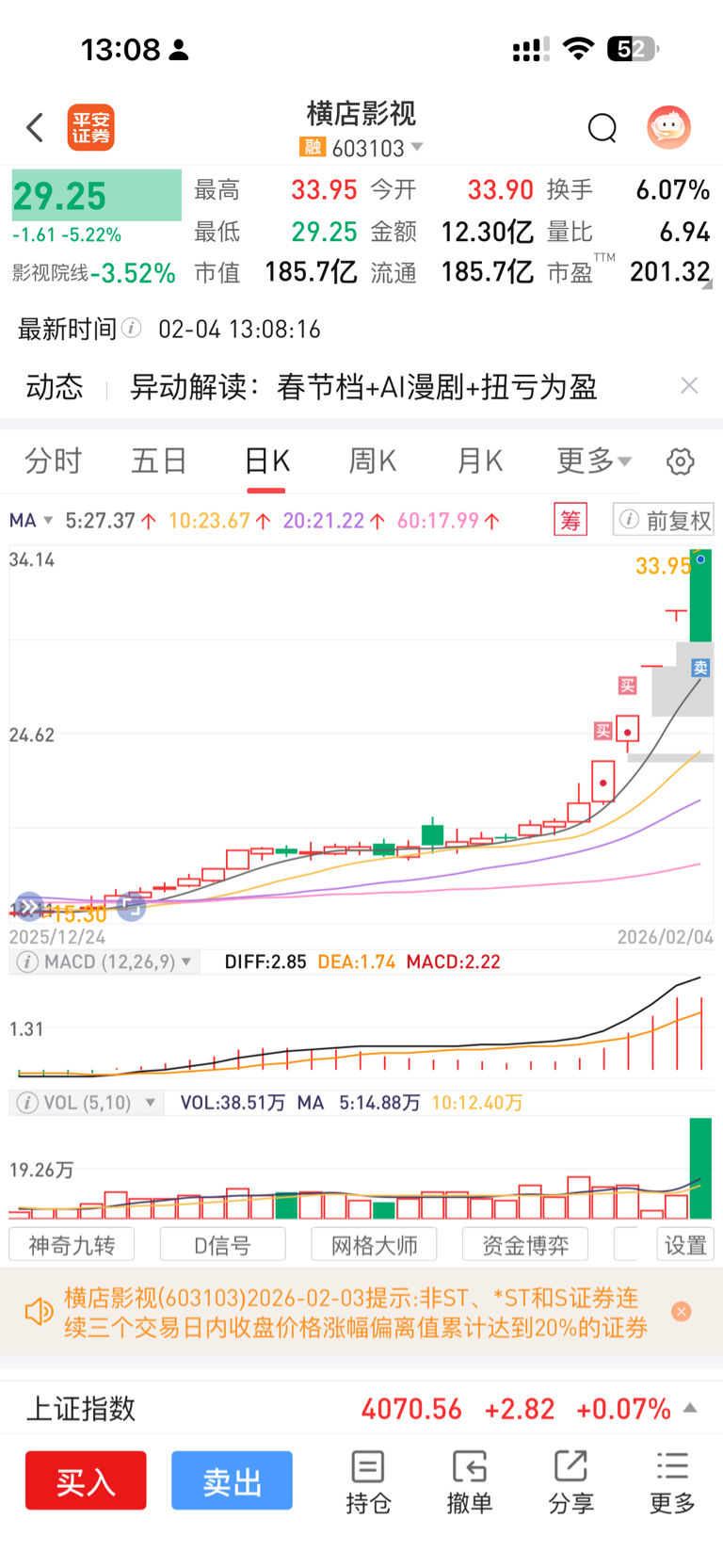Open 异动解读 春节档+AI漫剧 news link
Viewport: 723px width, 1568px height.
(x=363, y=386)
